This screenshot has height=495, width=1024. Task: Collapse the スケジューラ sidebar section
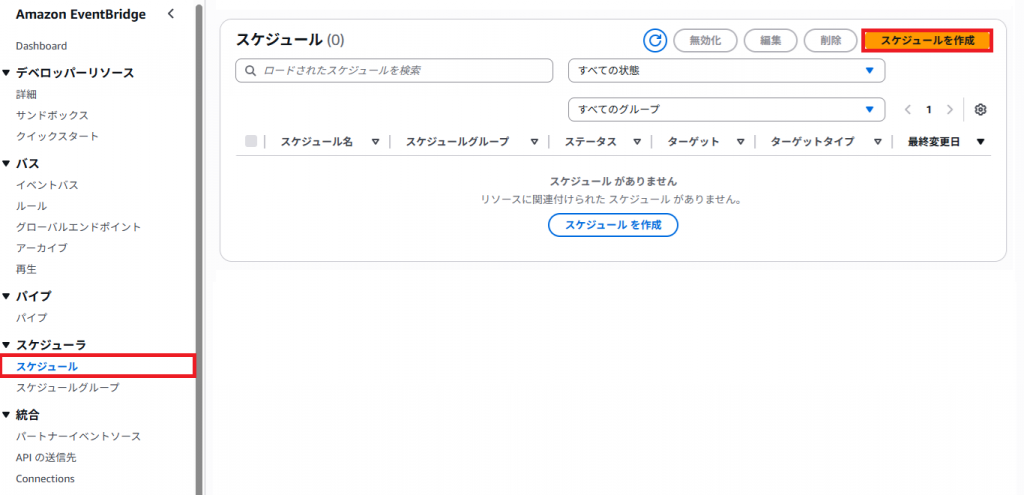pos(7,345)
